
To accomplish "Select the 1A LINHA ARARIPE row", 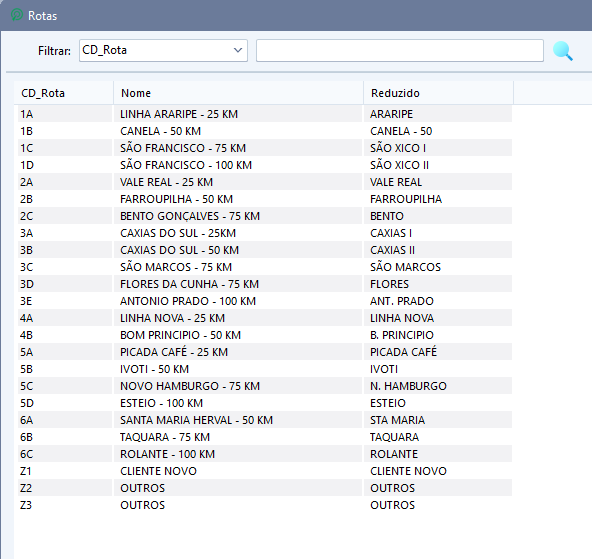I will point(265,114).
